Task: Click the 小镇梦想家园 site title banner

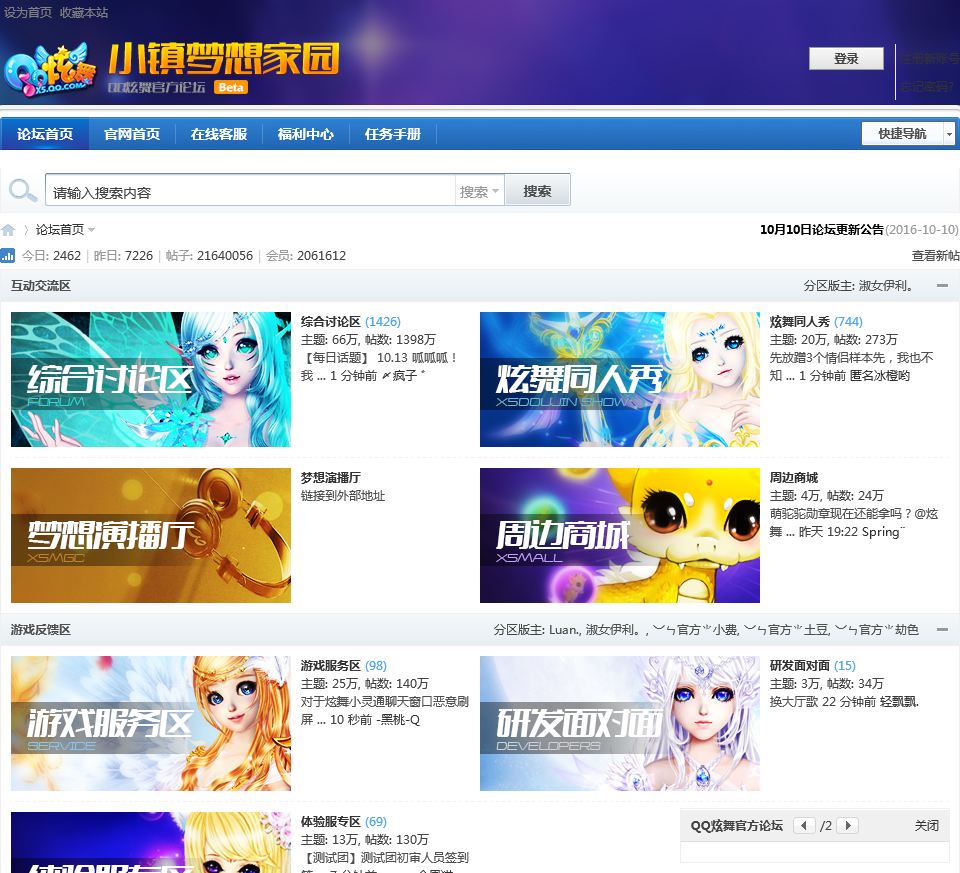Action: 223,59
